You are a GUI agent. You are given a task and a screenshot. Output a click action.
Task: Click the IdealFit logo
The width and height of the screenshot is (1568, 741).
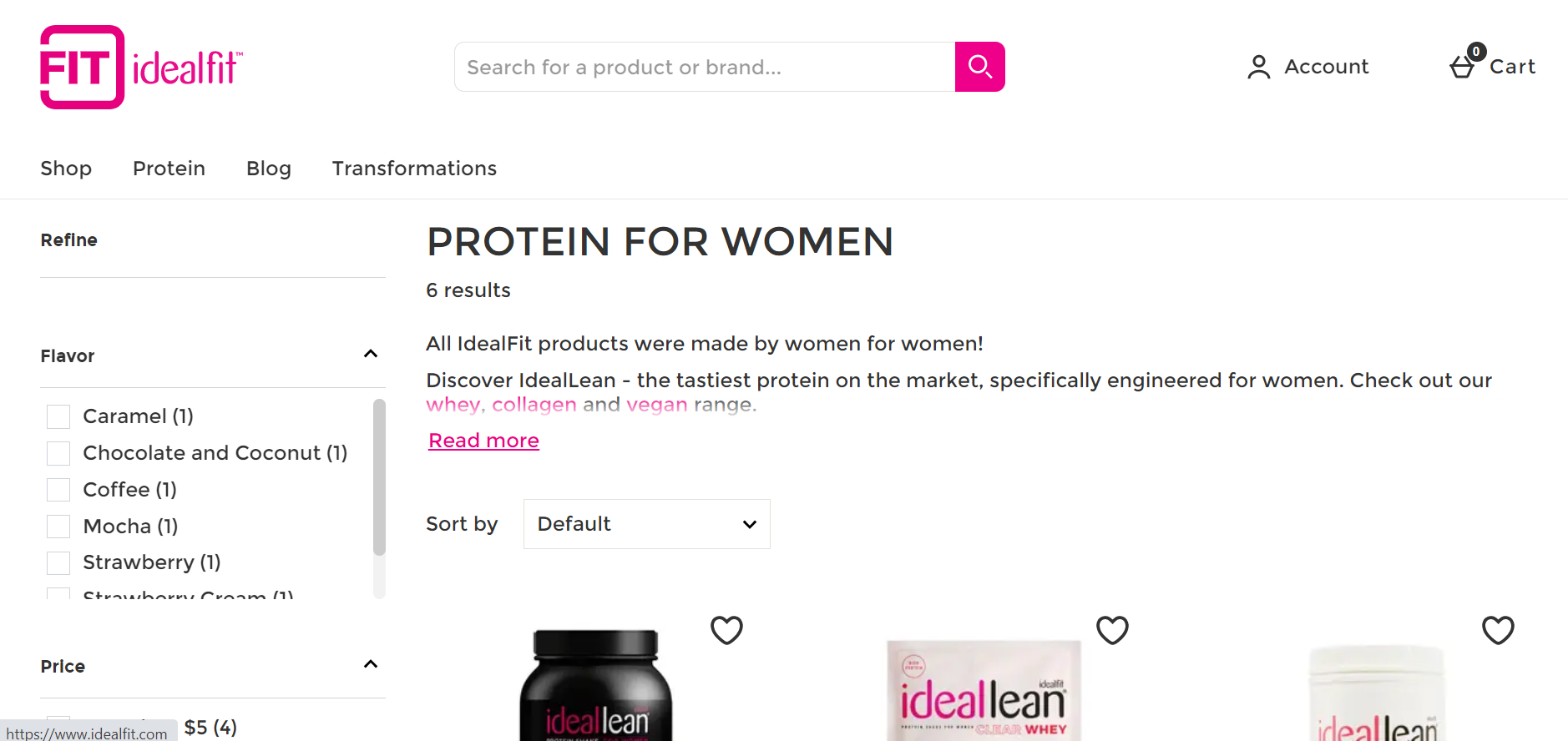pos(141,67)
